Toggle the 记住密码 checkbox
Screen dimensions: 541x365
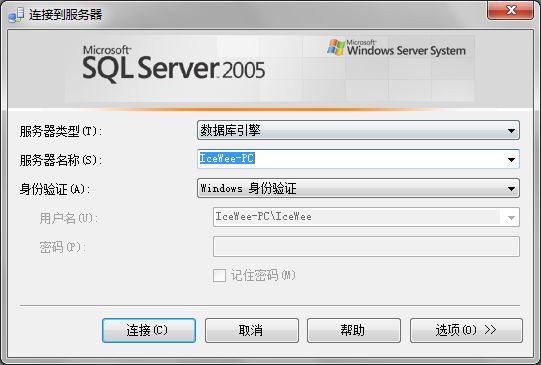click(219, 276)
